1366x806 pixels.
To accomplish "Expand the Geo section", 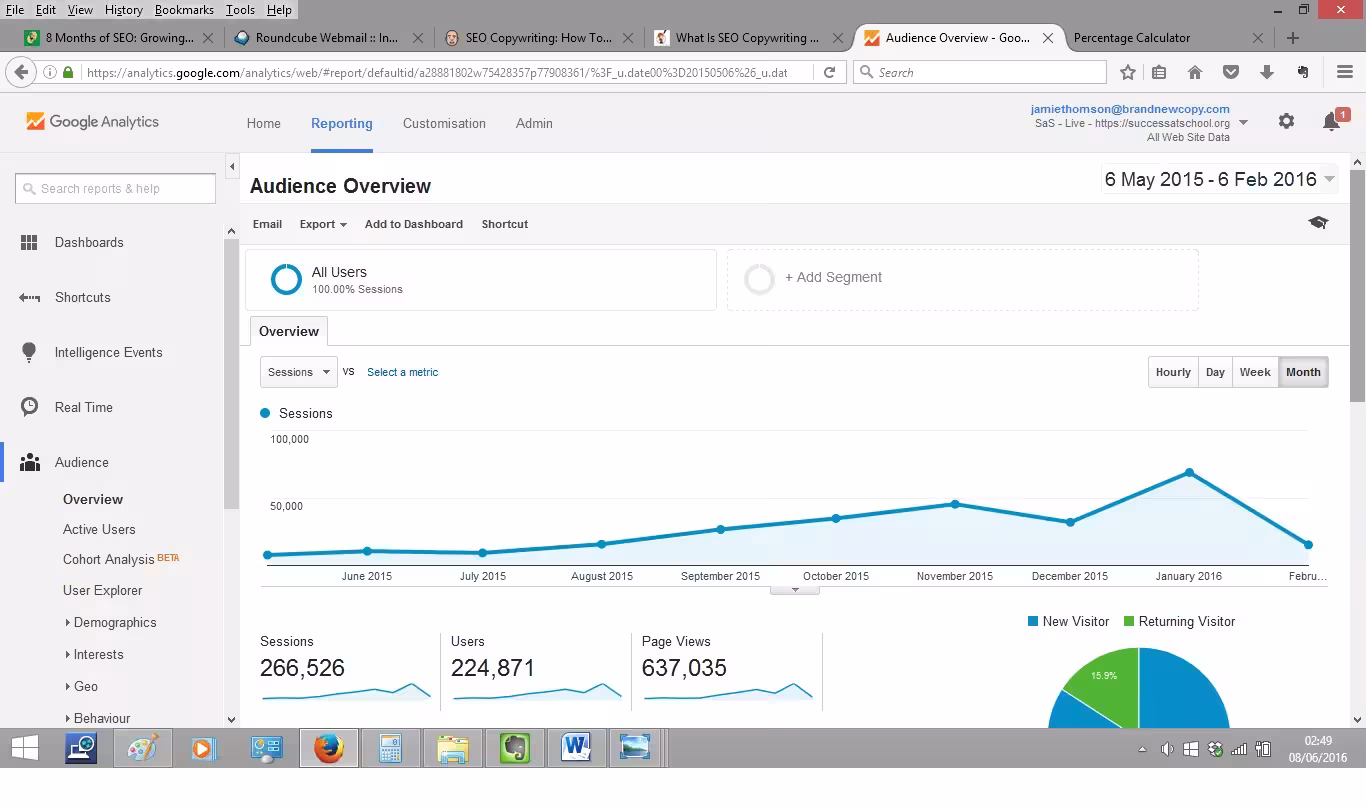I will coord(80,686).
